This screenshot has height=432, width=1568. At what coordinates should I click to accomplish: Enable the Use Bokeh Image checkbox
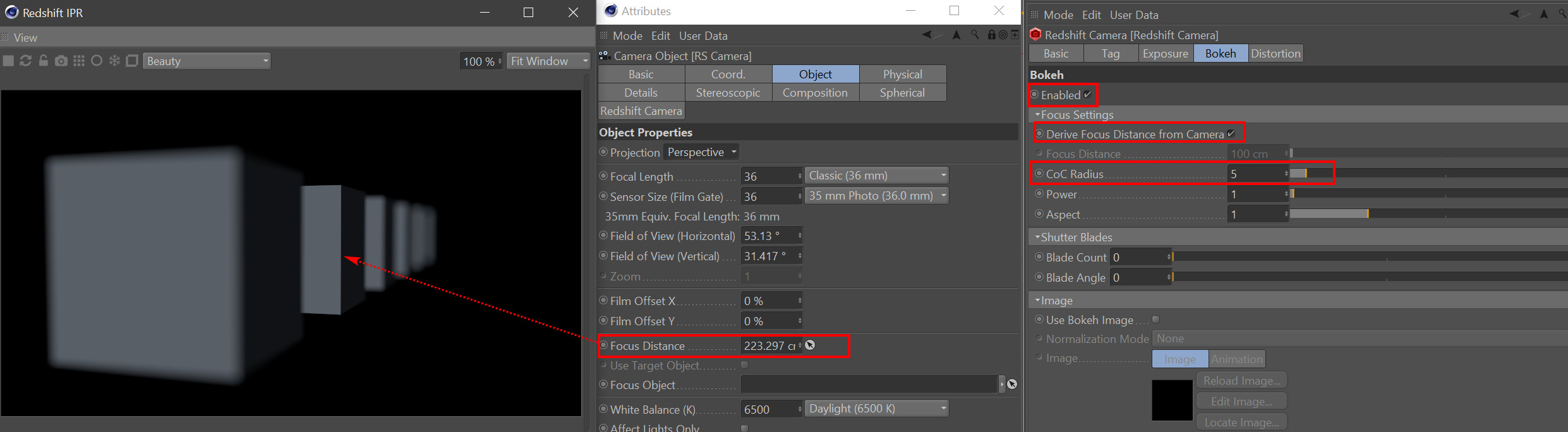[x=1155, y=320]
